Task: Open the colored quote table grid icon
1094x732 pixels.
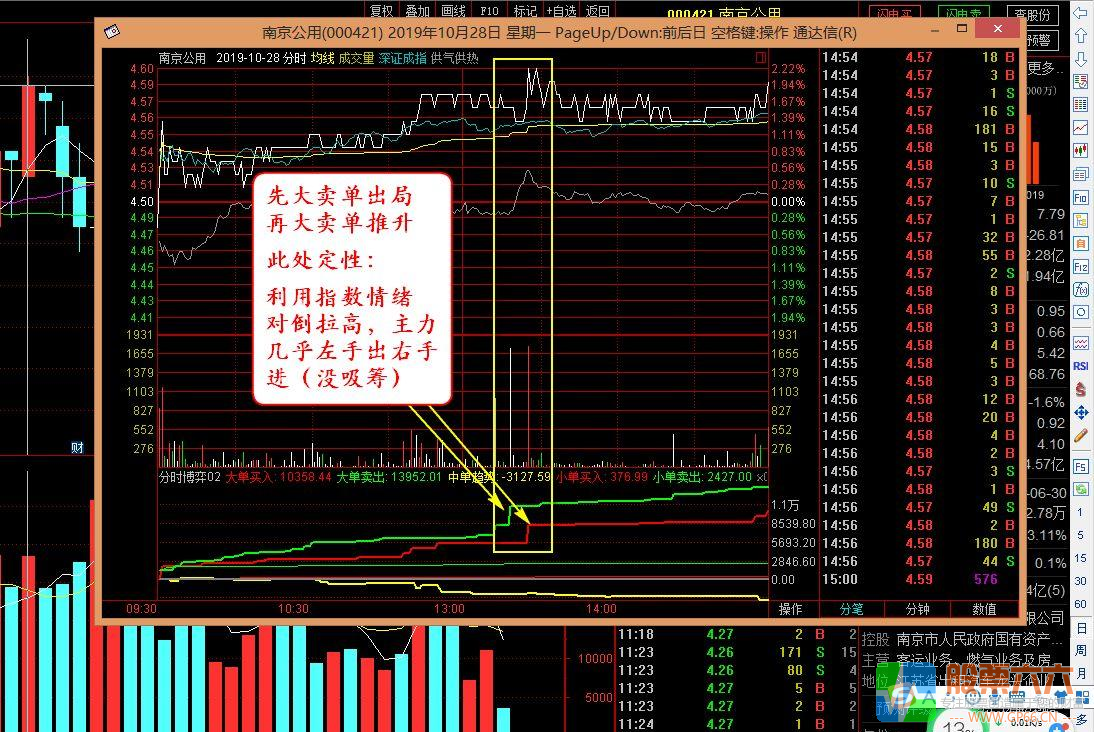Action: tap(1081, 105)
